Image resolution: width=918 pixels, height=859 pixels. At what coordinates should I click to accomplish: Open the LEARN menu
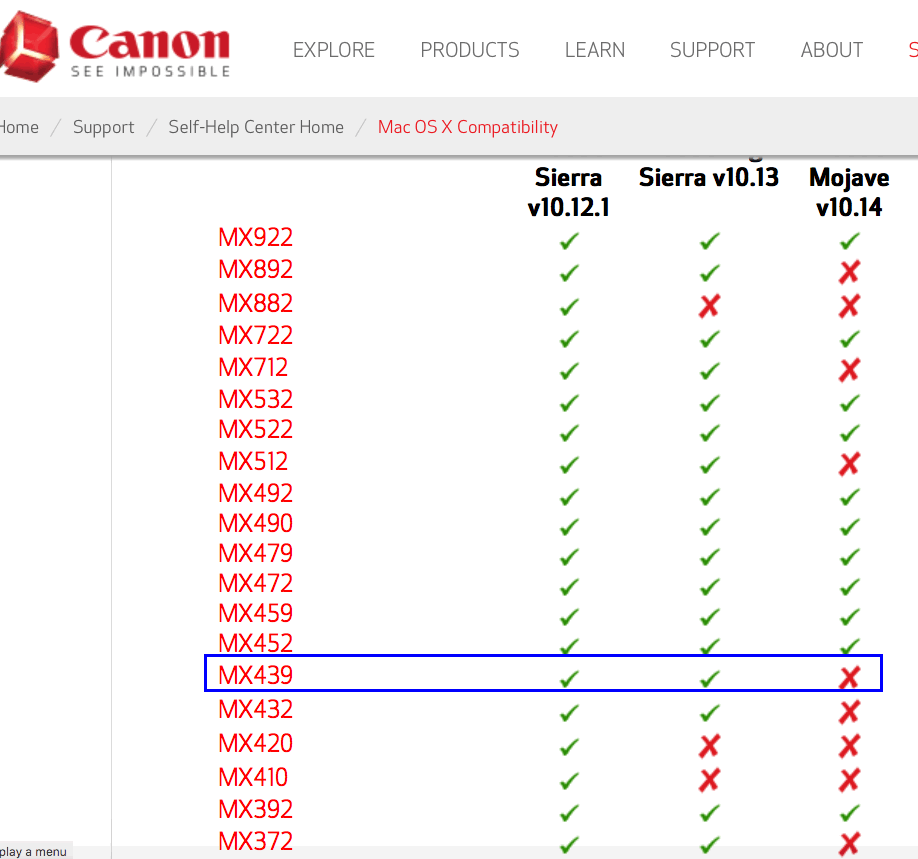click(595, 50)
